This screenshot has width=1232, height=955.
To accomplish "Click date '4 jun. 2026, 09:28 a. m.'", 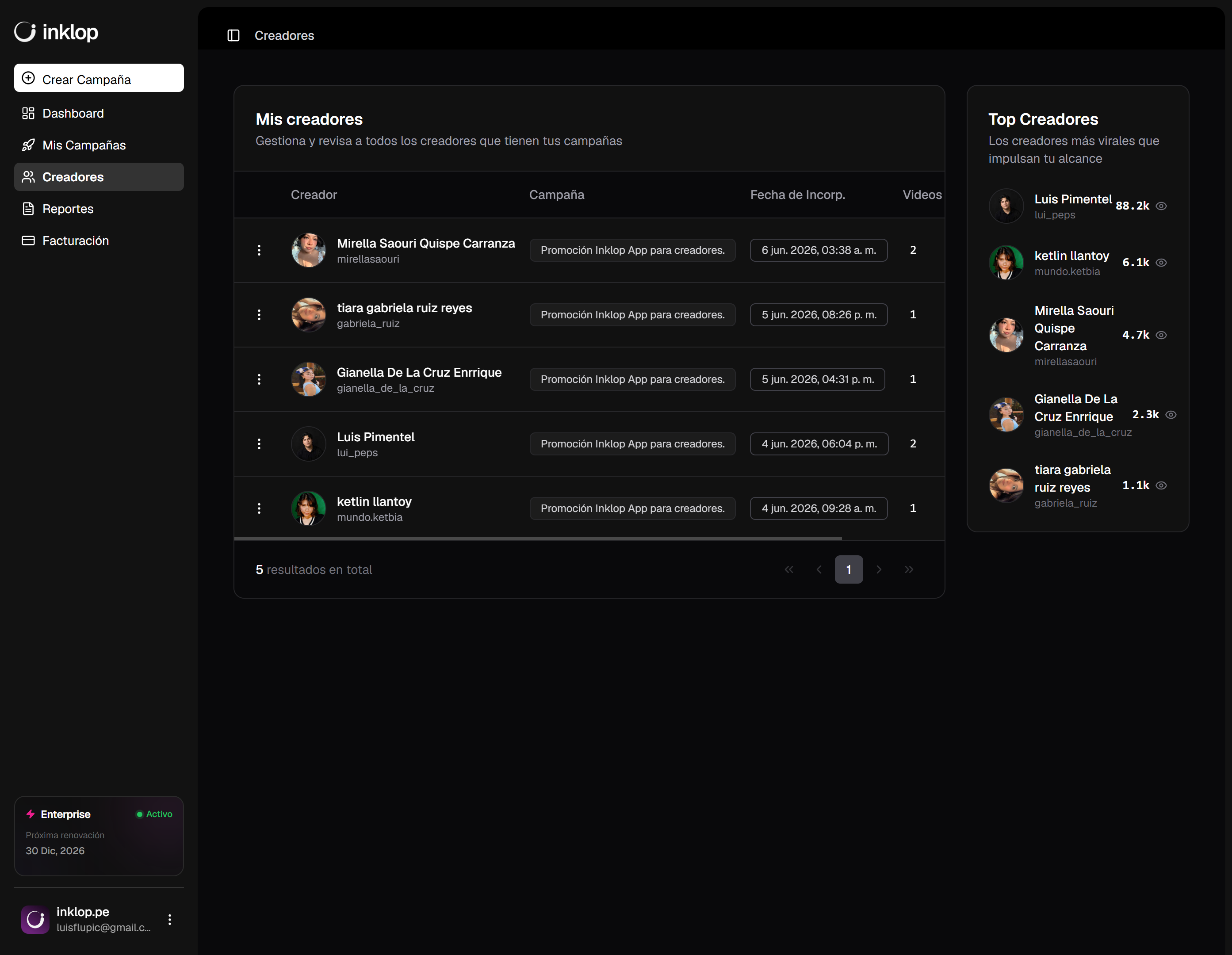I will pos(819,508).
